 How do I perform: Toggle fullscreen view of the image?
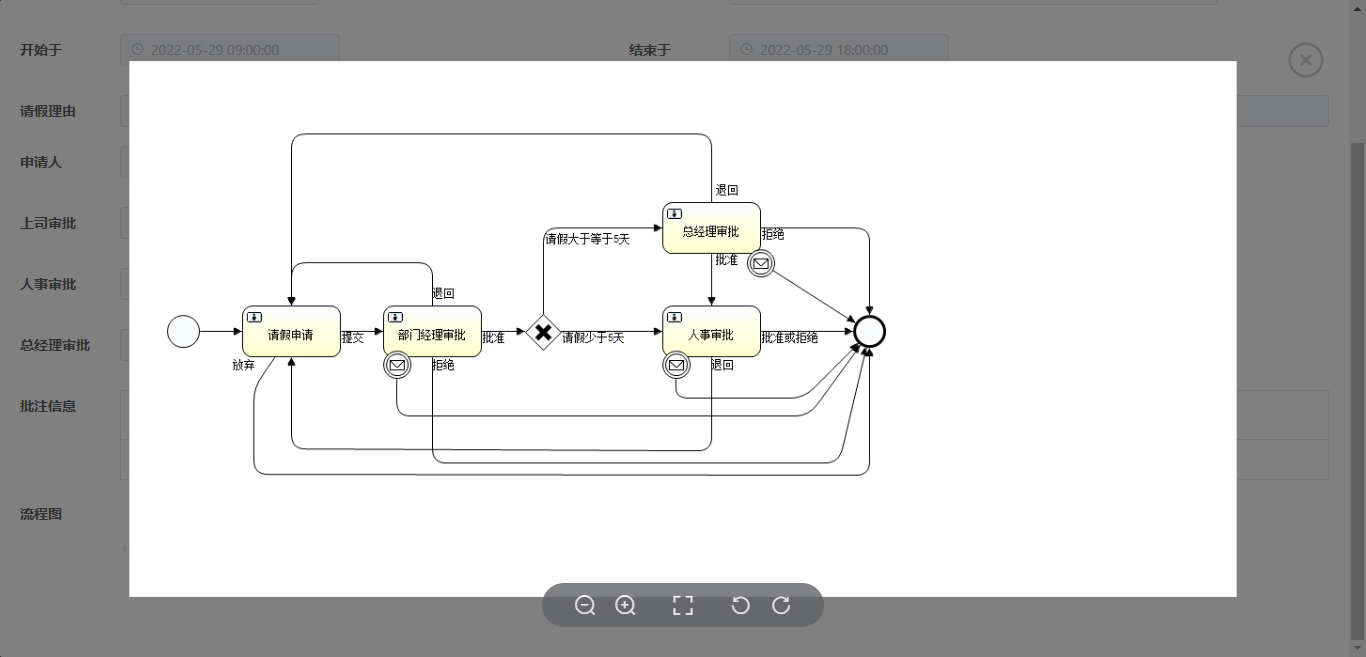683,605
